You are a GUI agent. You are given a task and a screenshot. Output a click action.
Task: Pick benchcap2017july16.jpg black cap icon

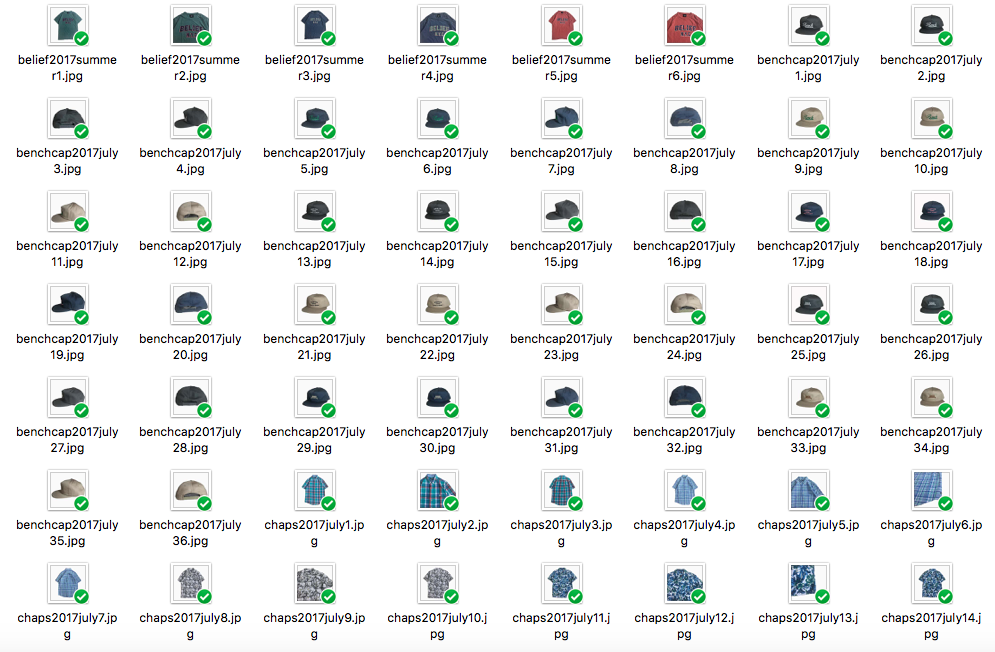click(x=685, y=211)
